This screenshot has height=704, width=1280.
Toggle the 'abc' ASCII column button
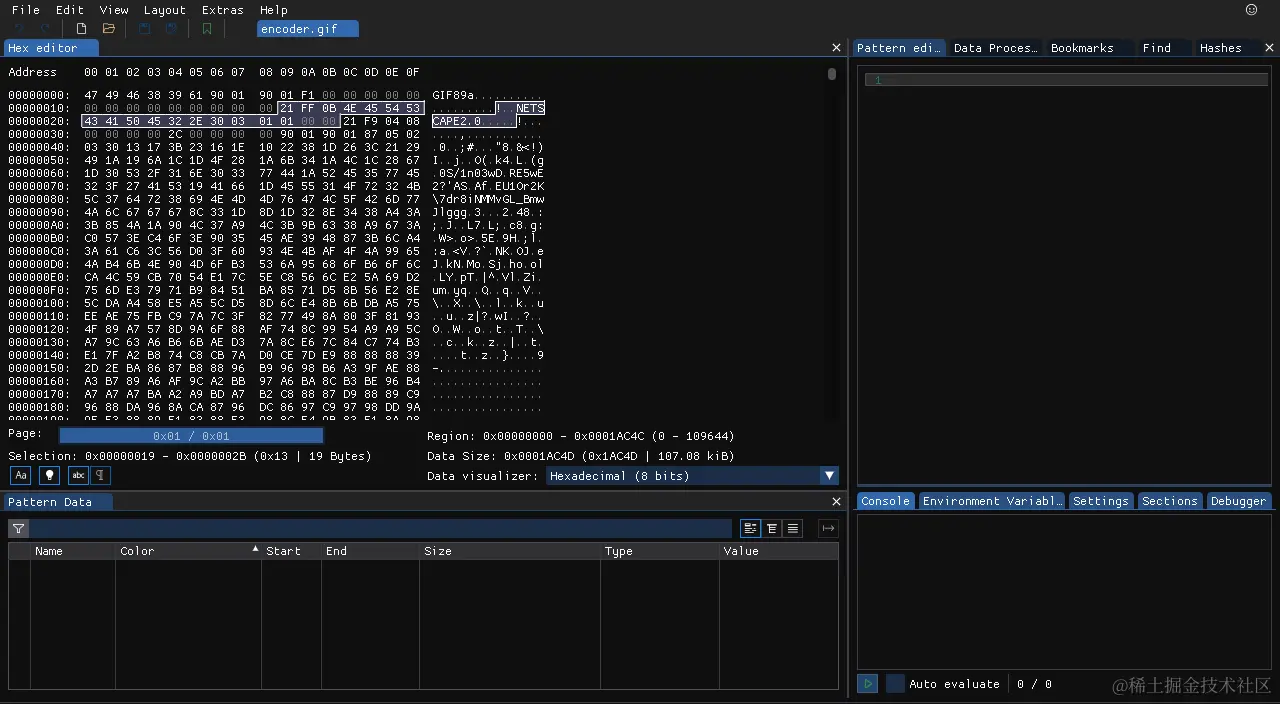coord(78,476)
